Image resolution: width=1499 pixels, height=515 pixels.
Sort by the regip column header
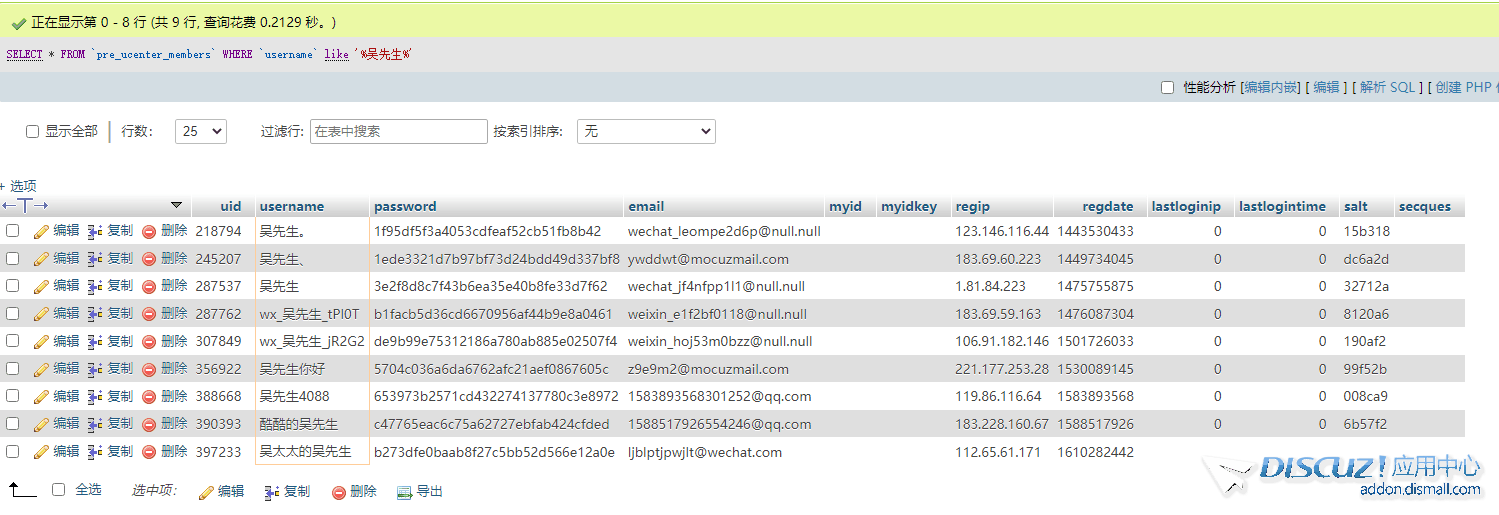[972, 207]
